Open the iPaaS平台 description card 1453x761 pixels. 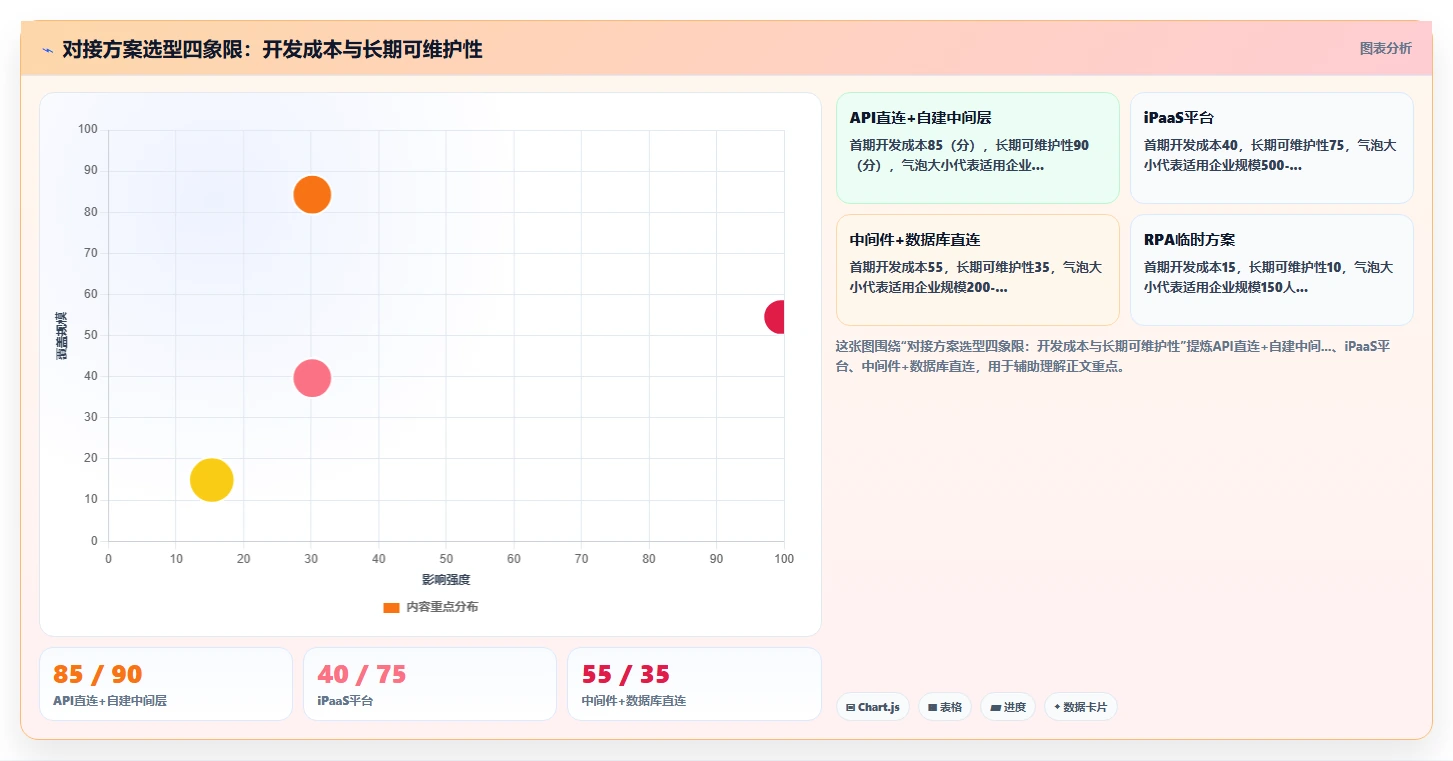click(1271, 148)
